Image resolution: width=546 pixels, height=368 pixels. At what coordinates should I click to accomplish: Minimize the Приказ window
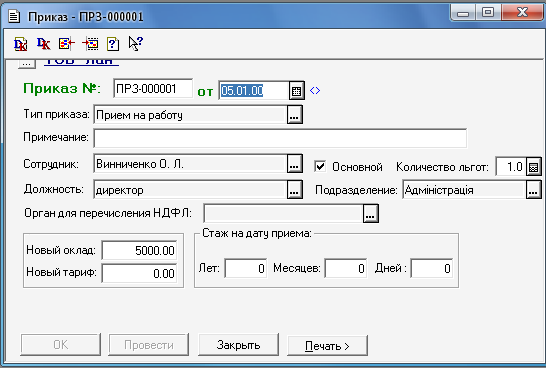(x=463, y=13)
